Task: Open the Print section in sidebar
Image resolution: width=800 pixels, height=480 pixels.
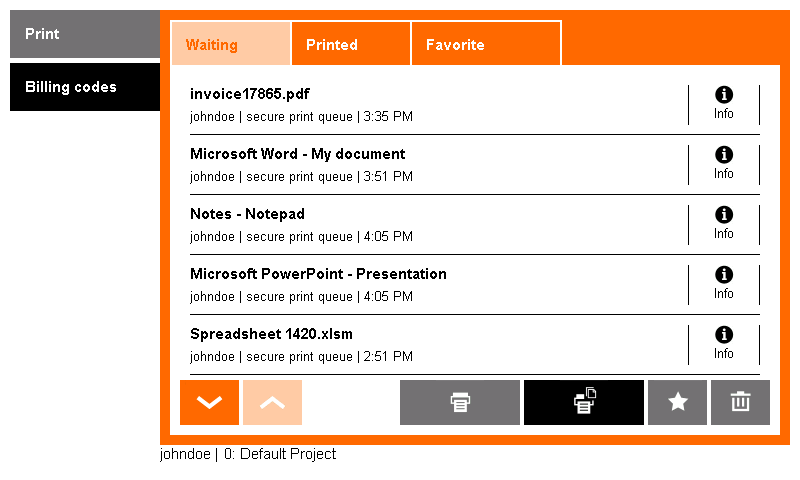Action: pos(85,34)
